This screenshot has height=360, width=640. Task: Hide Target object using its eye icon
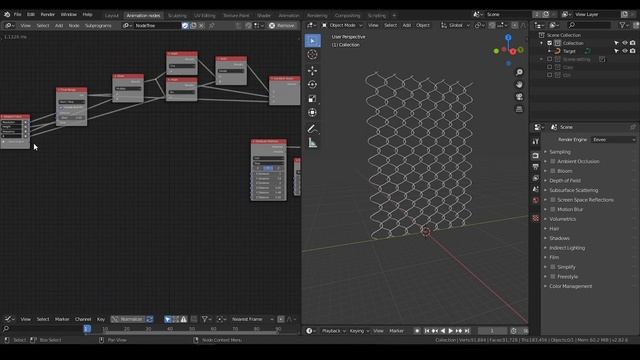click(x=624, y=51)
